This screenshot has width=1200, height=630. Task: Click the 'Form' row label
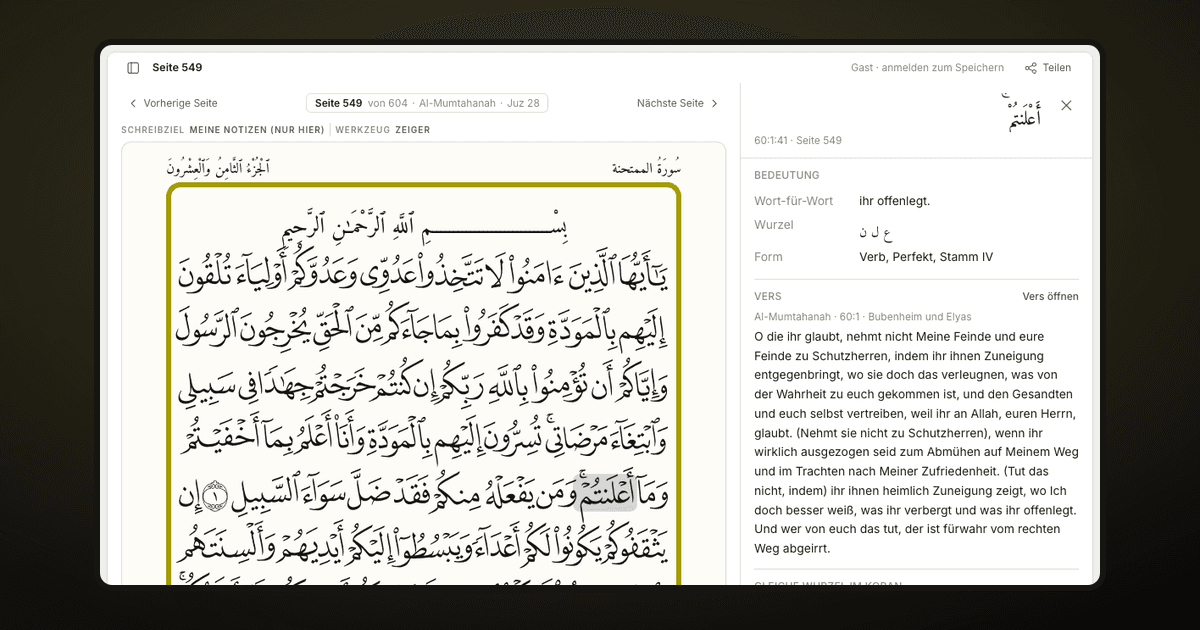coord(768,257)
